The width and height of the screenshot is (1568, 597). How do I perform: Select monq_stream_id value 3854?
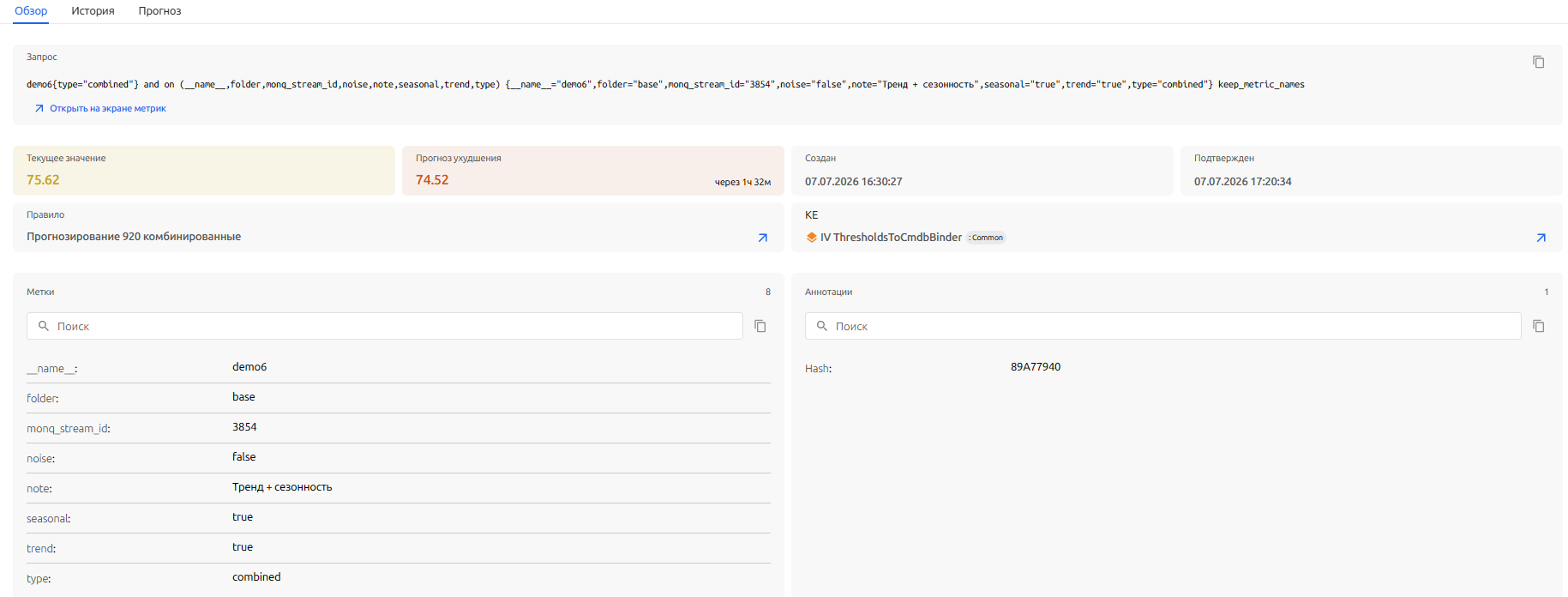coord(244,427)
